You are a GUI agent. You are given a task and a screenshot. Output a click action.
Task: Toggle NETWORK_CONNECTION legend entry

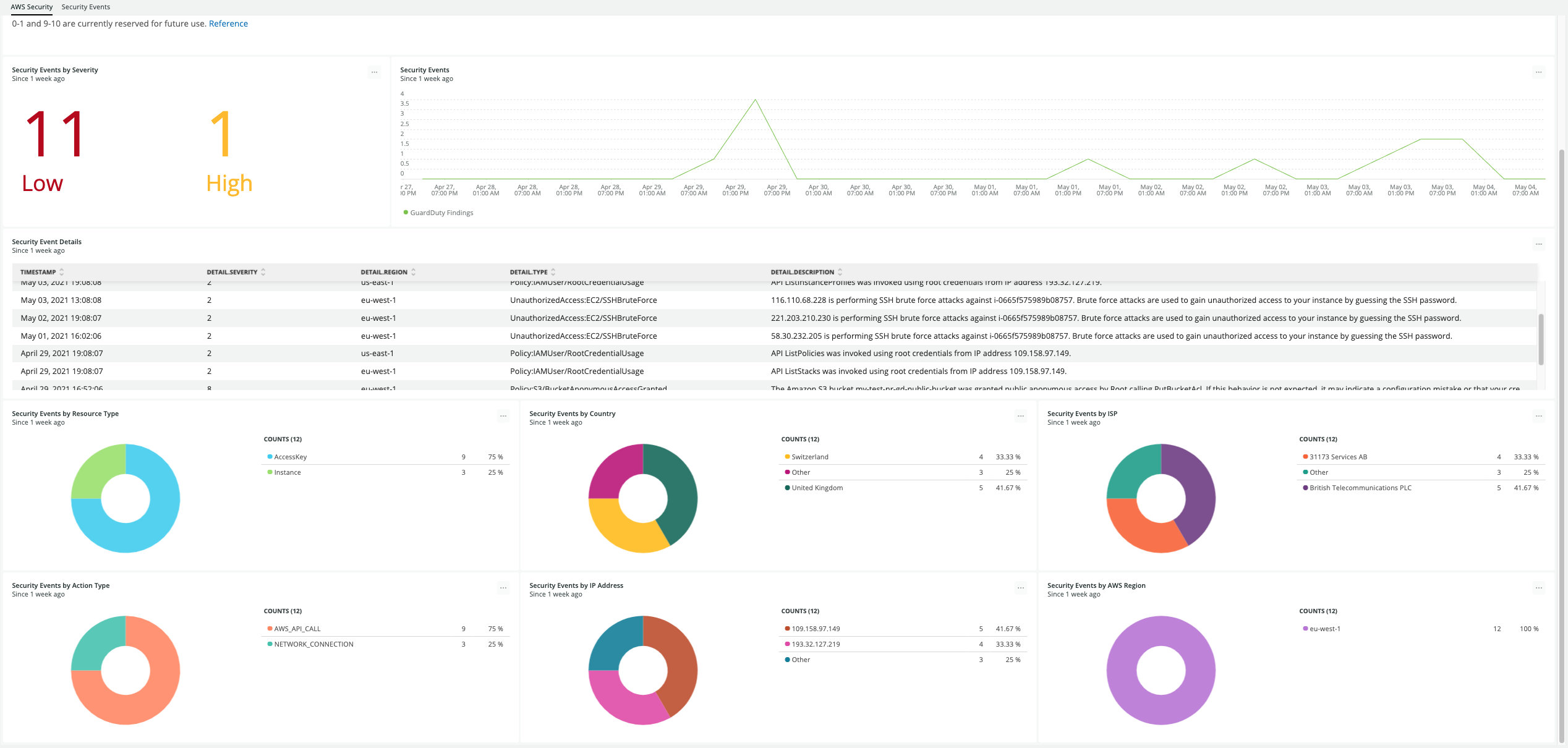coord(310,644)
